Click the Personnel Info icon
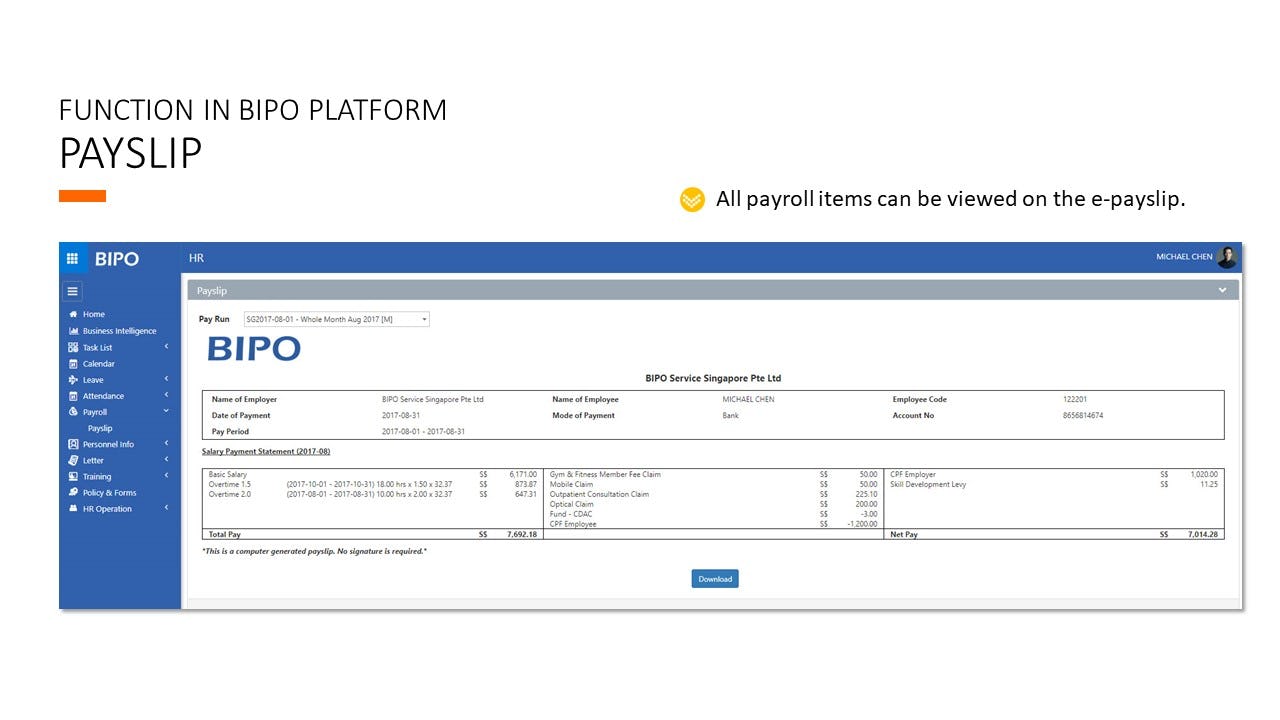Screen dimensions: 1280x720 (73, 444)
